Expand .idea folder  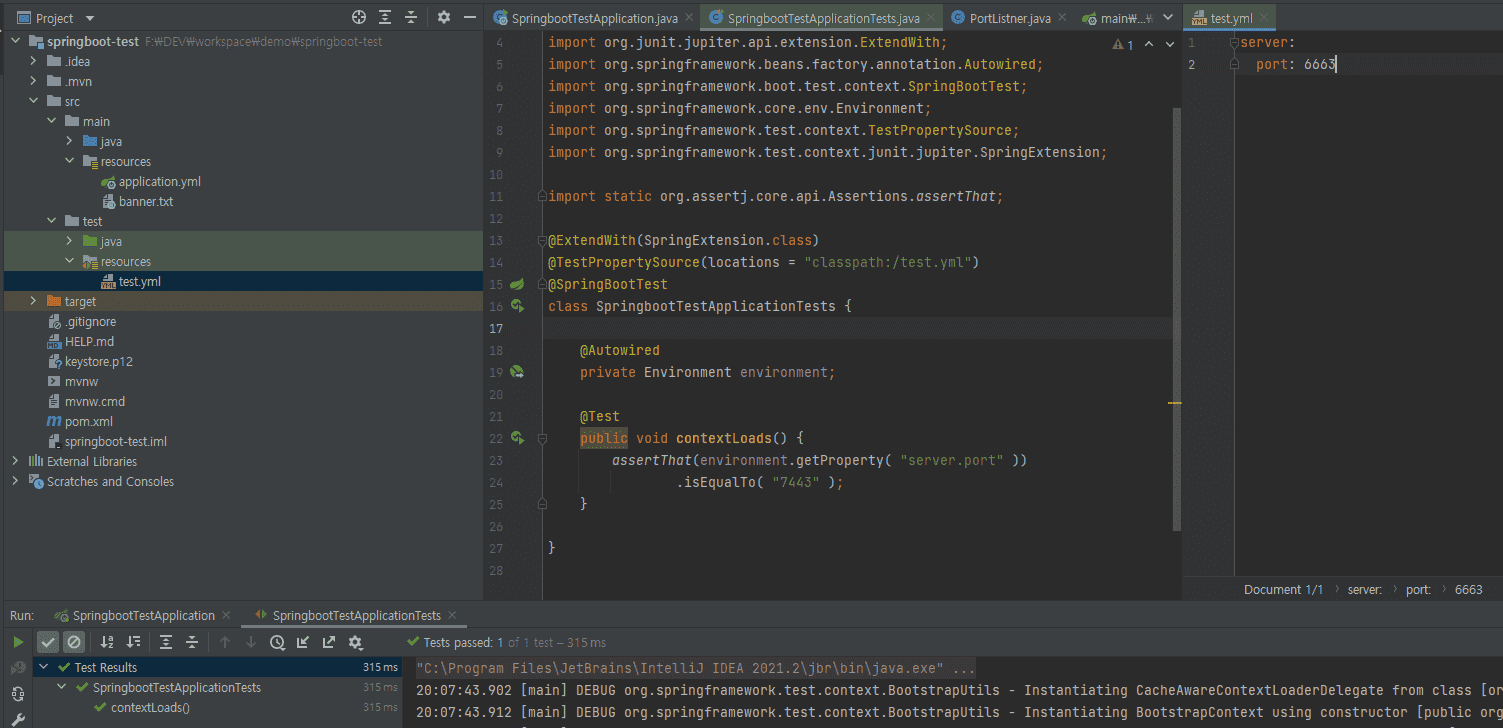click(x=33, y=62)
